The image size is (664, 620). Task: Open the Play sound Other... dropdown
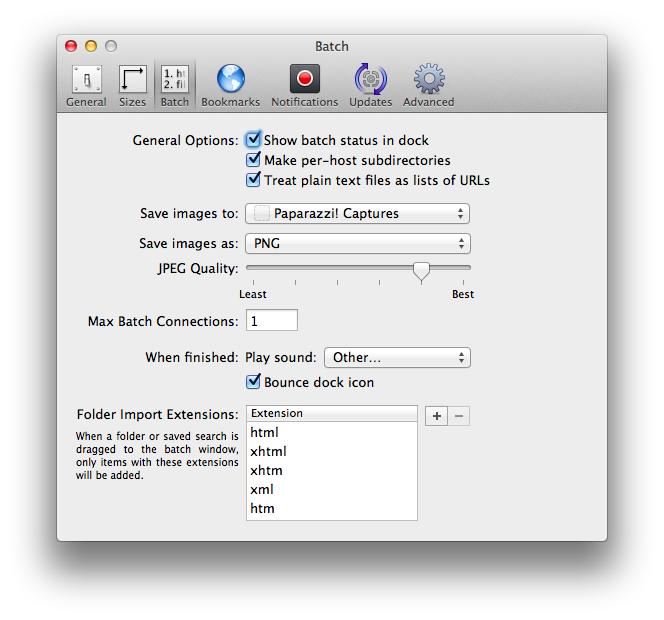(x=397, y=357)
